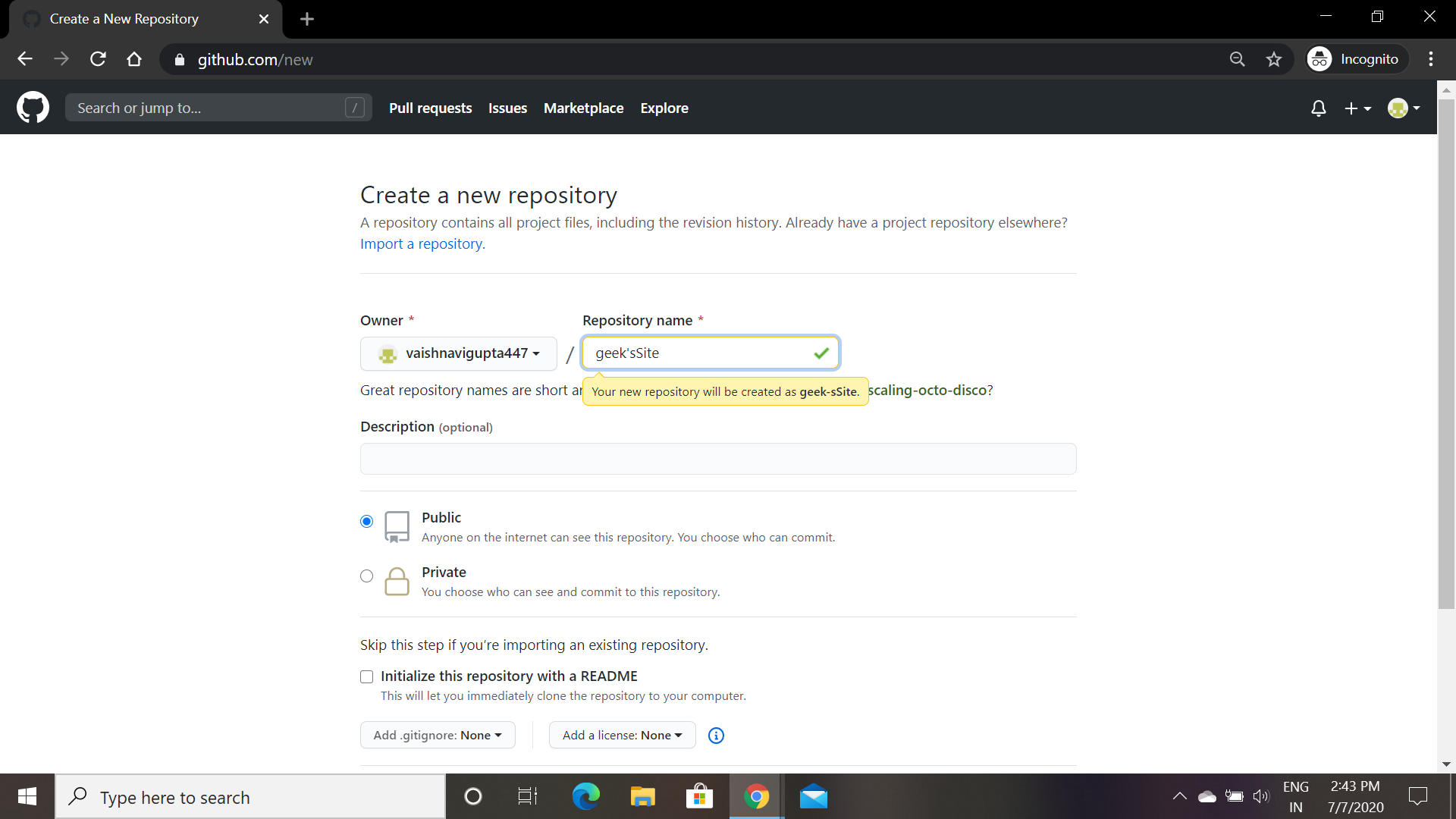Click the browser home icon
The image size is (1456, 819).
pyautogui.click(x=134, y=59)
